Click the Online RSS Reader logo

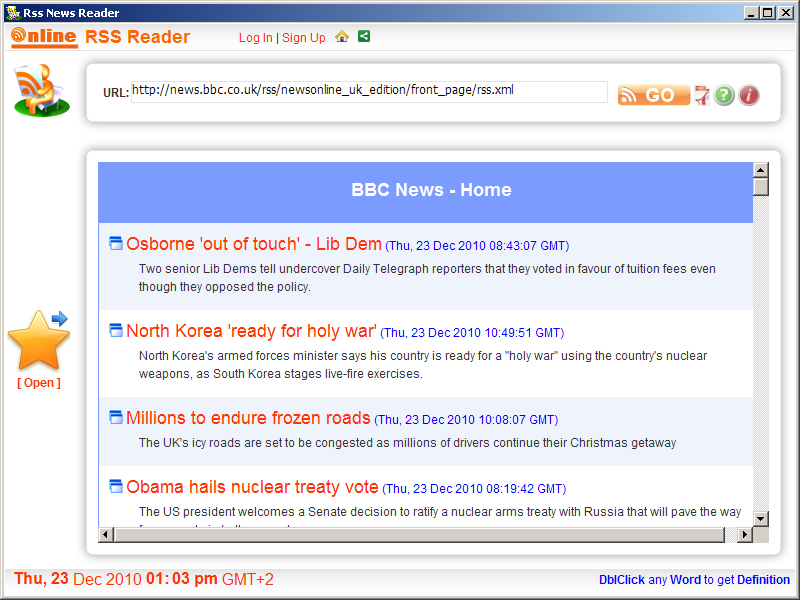pyautogui.click(x=100, y=37)
